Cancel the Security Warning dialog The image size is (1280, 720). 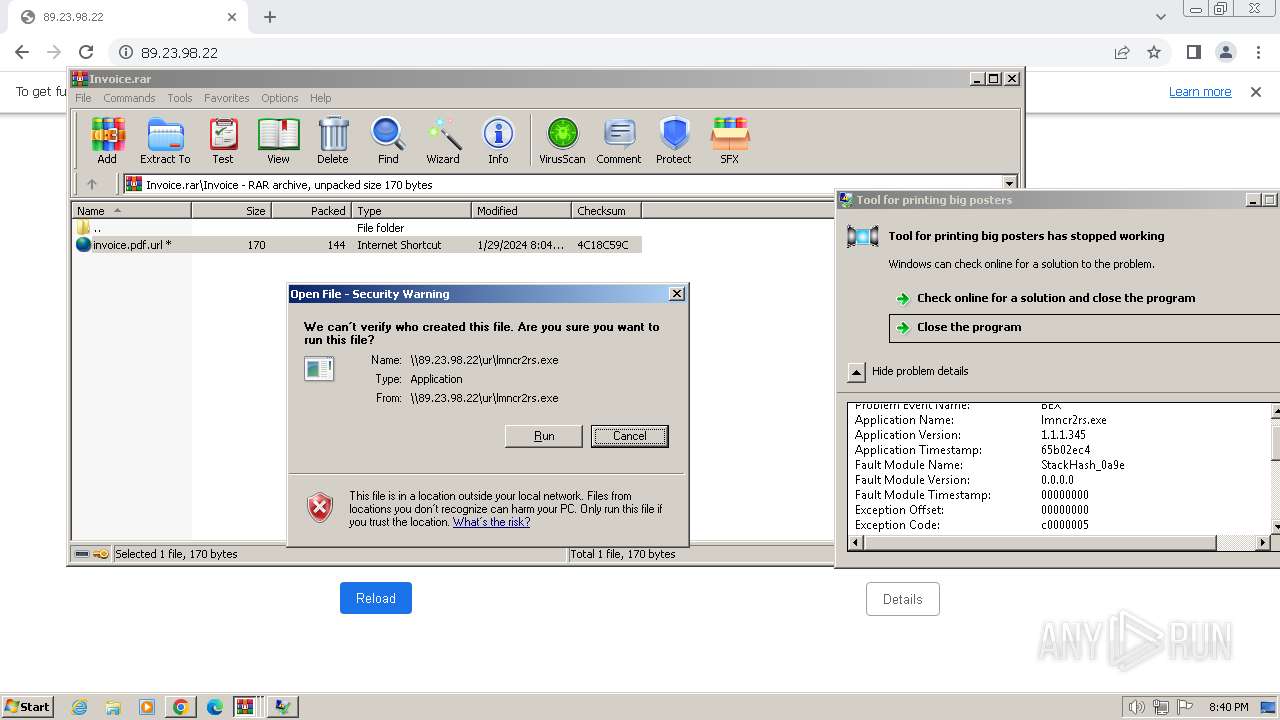click(630, 436)
